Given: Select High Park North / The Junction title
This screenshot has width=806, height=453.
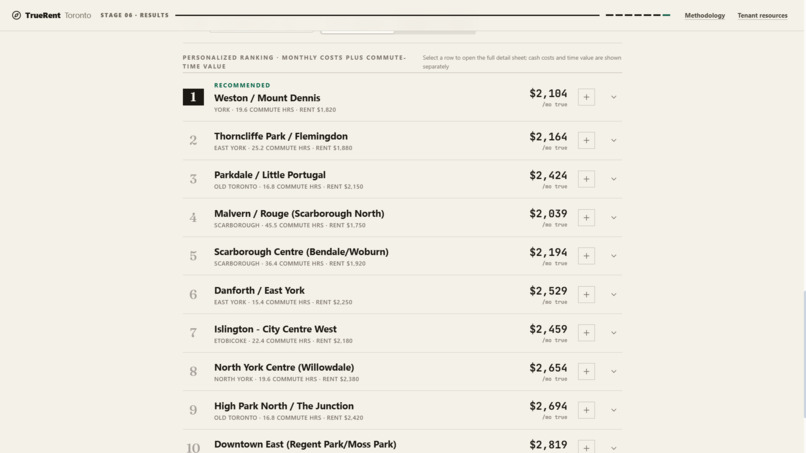Looking at the screenshot, I should (x=283, y=406).
